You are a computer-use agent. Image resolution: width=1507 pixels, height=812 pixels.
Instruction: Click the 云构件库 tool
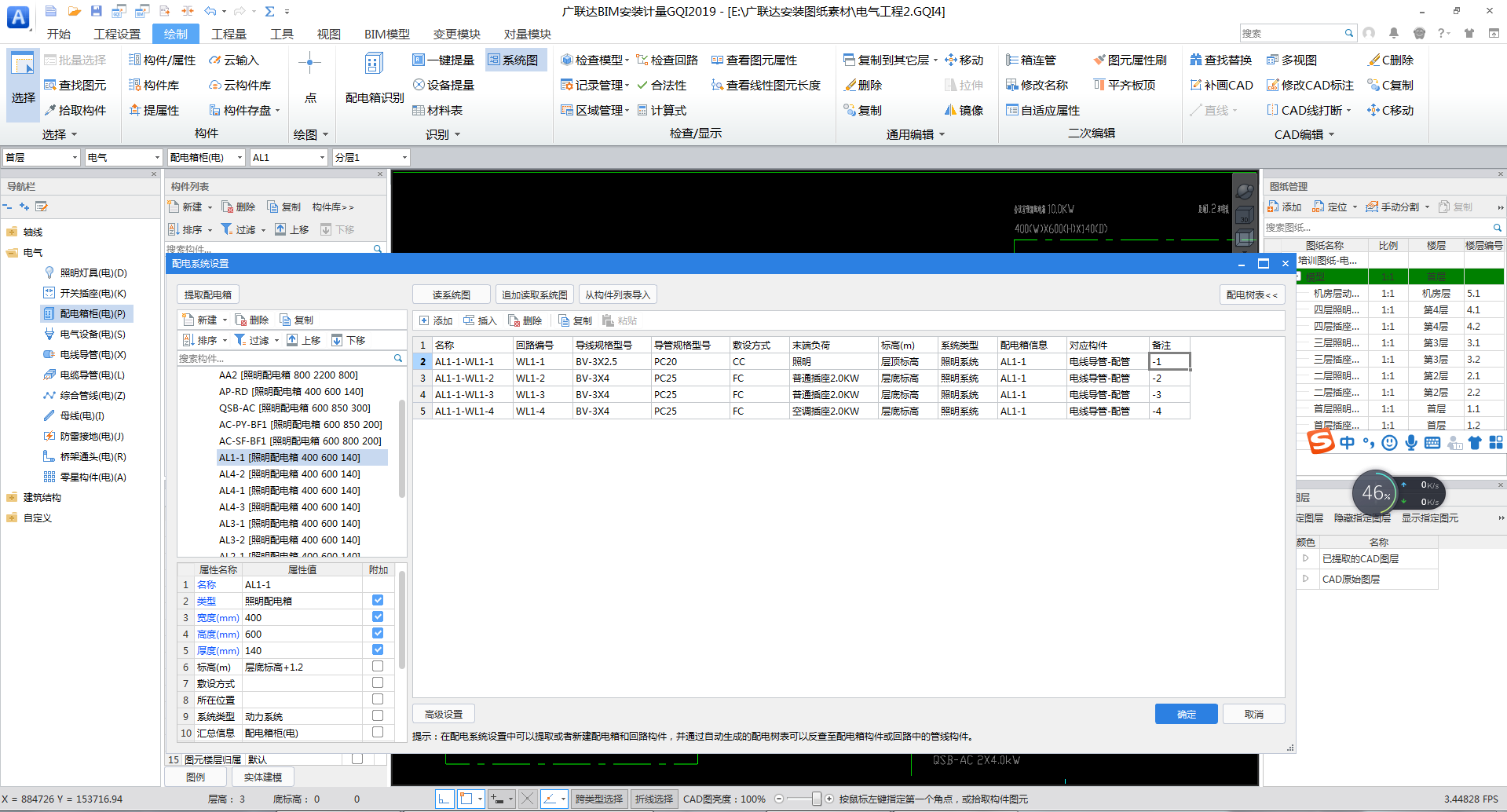click(240, 85)
